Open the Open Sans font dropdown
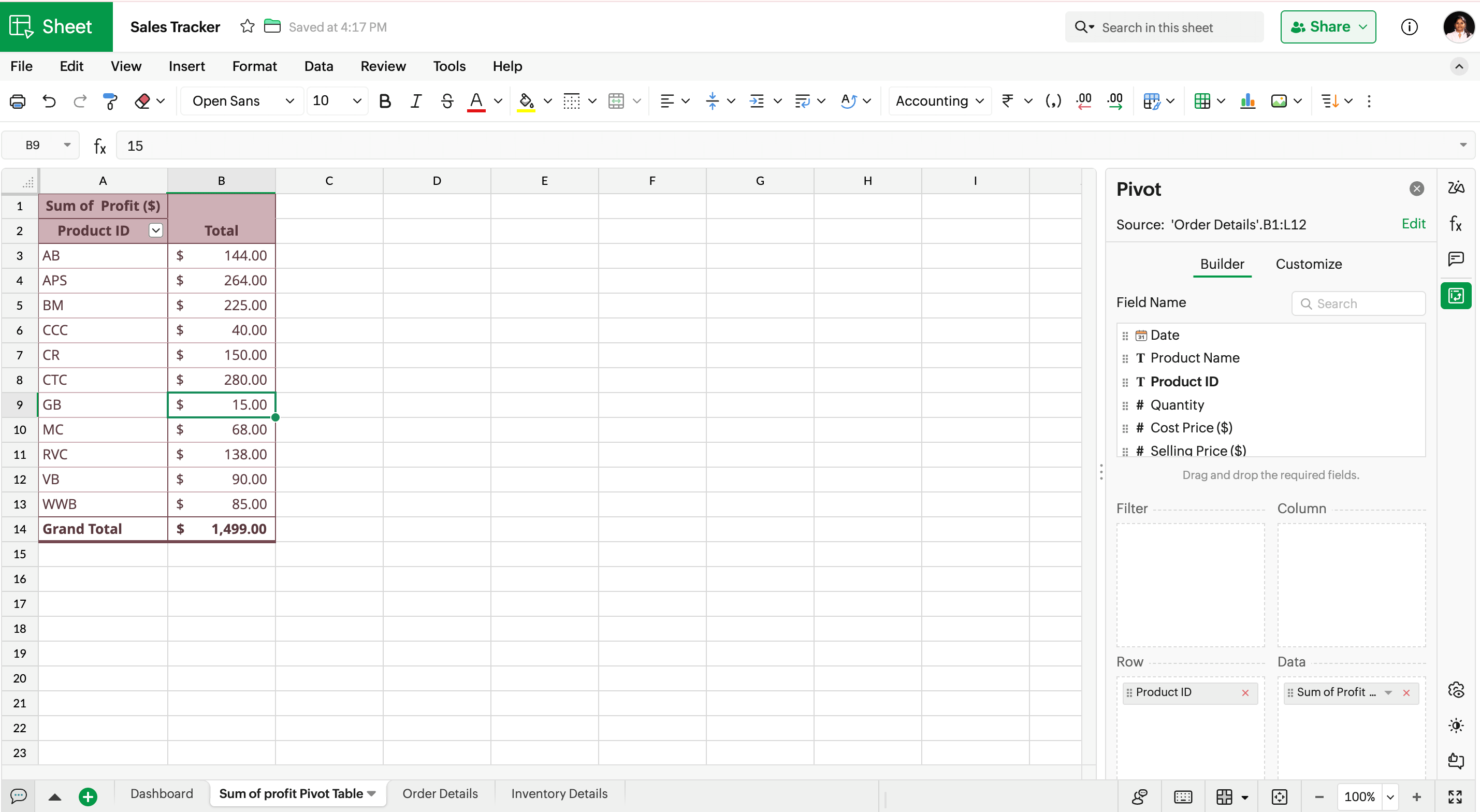This screenshot has width=1480, height=812. click(x=242, y=101)
